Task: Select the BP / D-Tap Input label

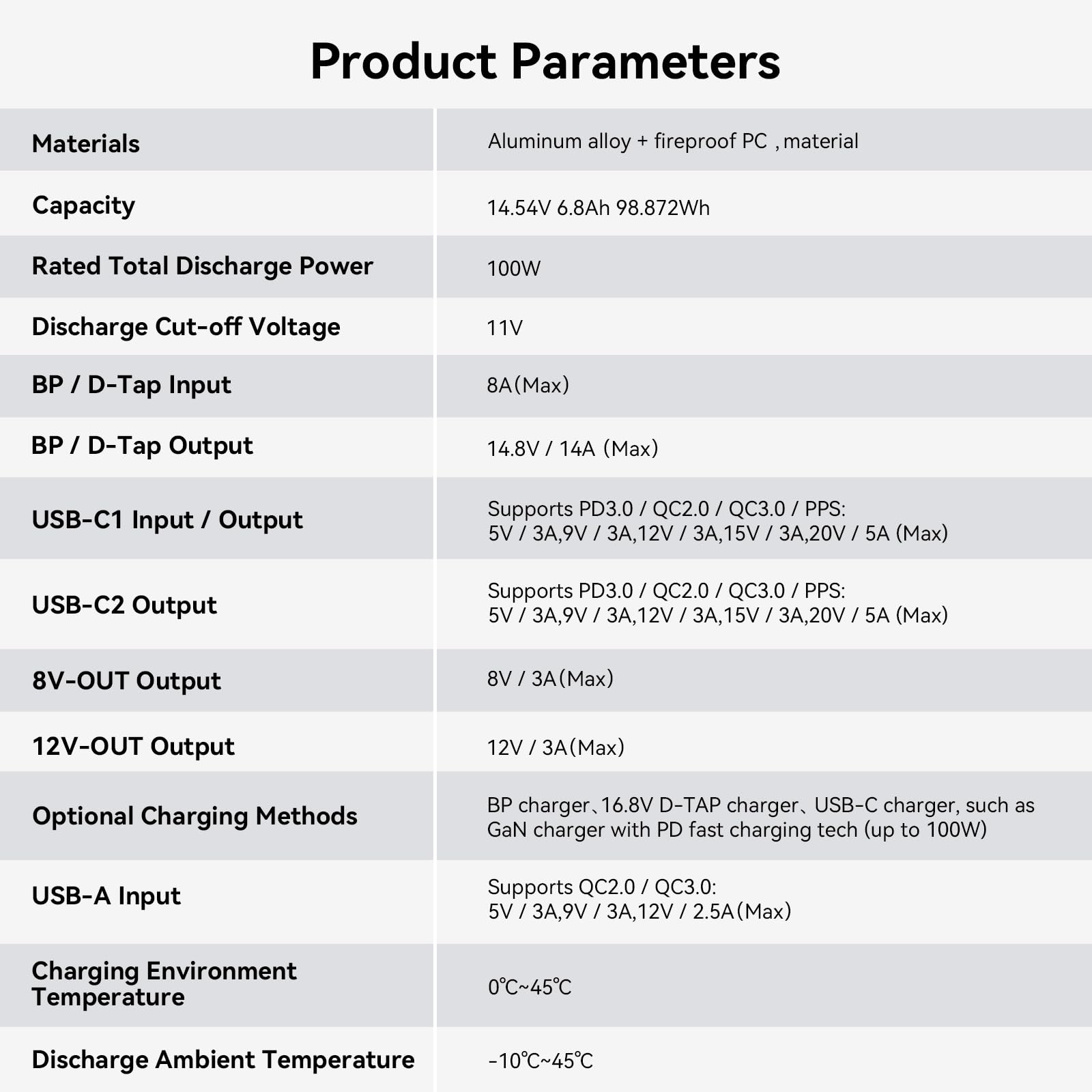Action: coord(131,385)
